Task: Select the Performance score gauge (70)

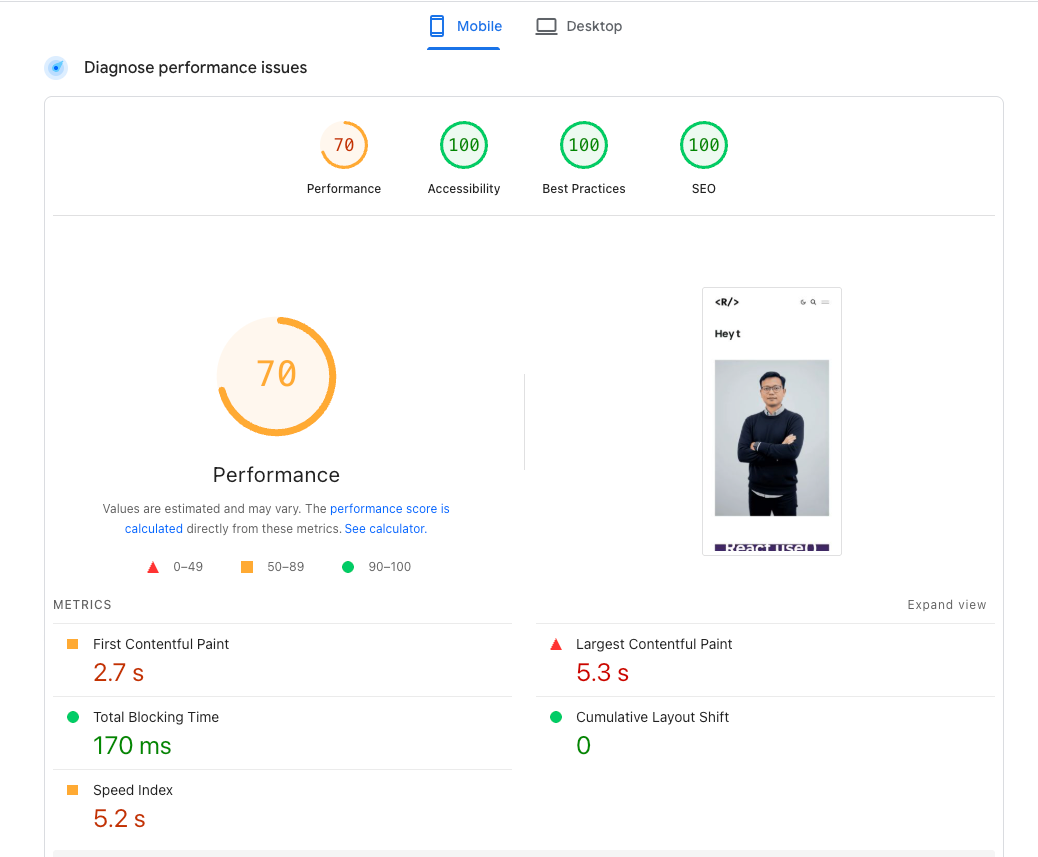Action: point(344,146)
